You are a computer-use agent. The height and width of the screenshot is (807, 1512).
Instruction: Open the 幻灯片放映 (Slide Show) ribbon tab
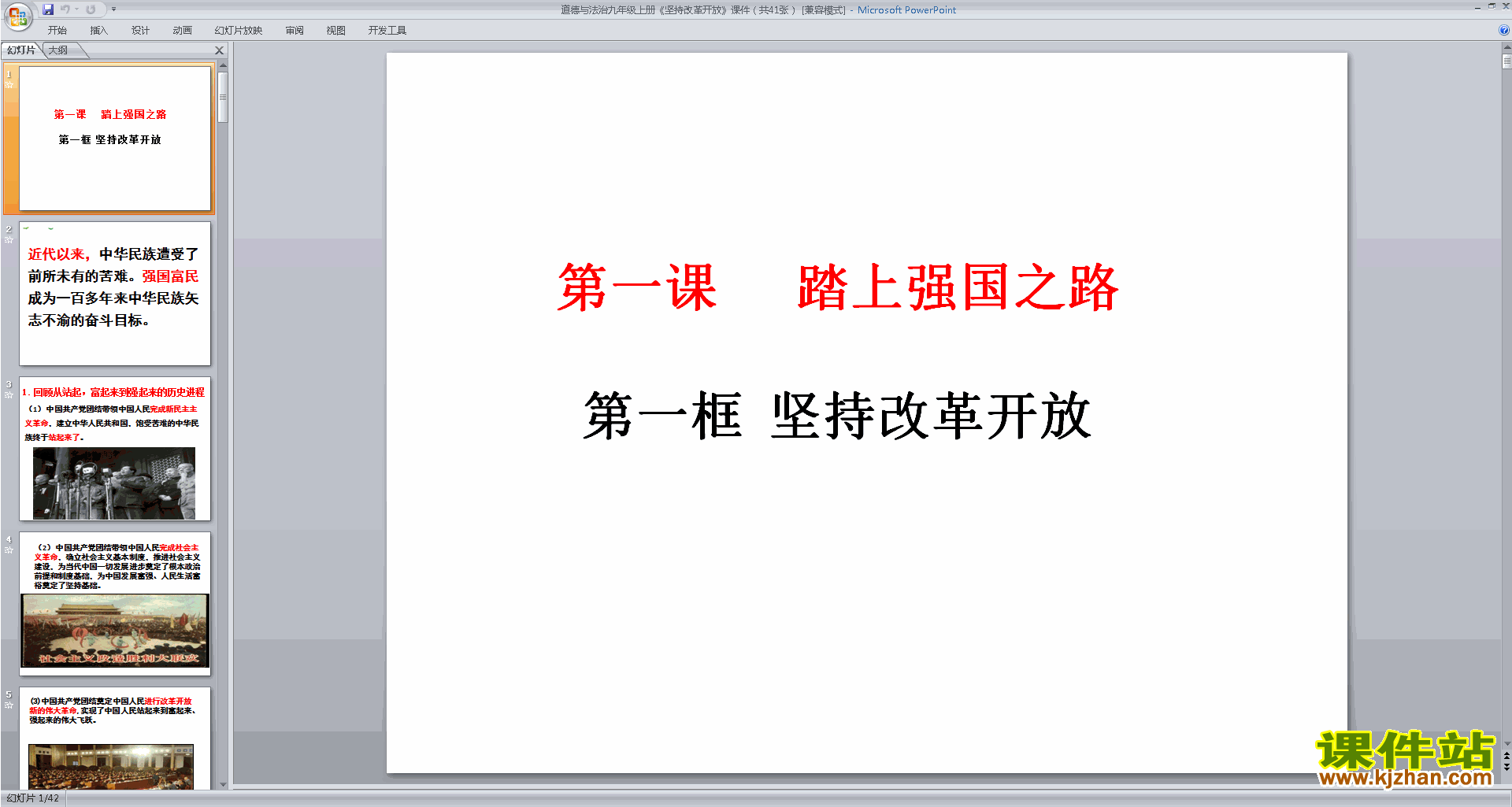(239, 31)
